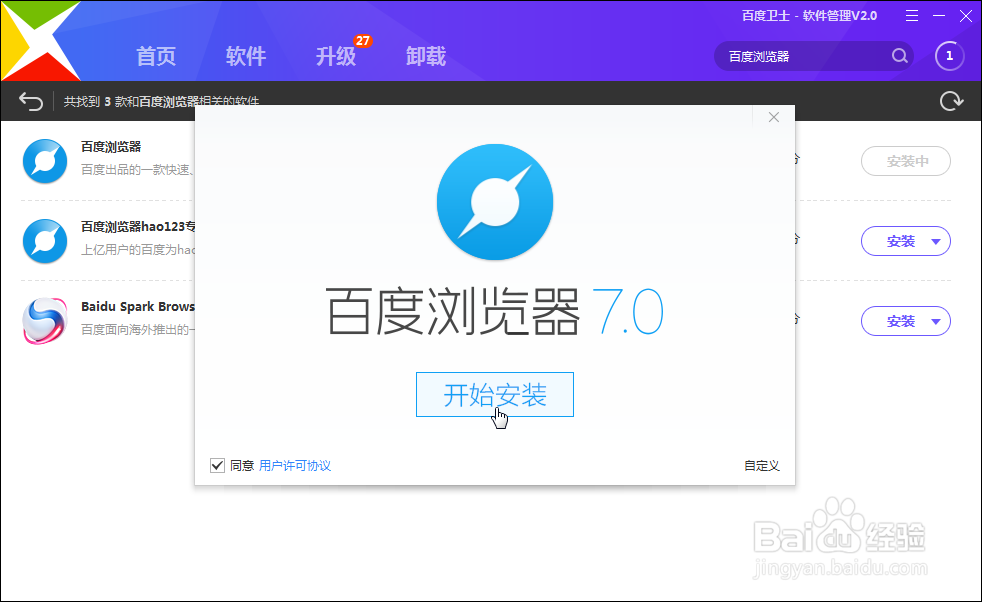Uncheck the 同意 agreement checkbox

click(217, 465)
